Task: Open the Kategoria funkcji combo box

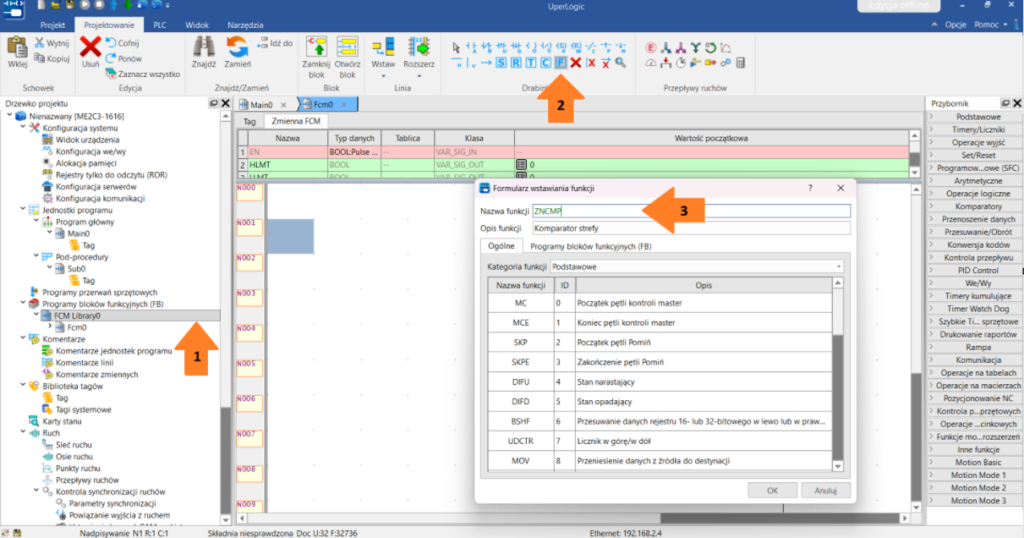Action: pos(697,266)
